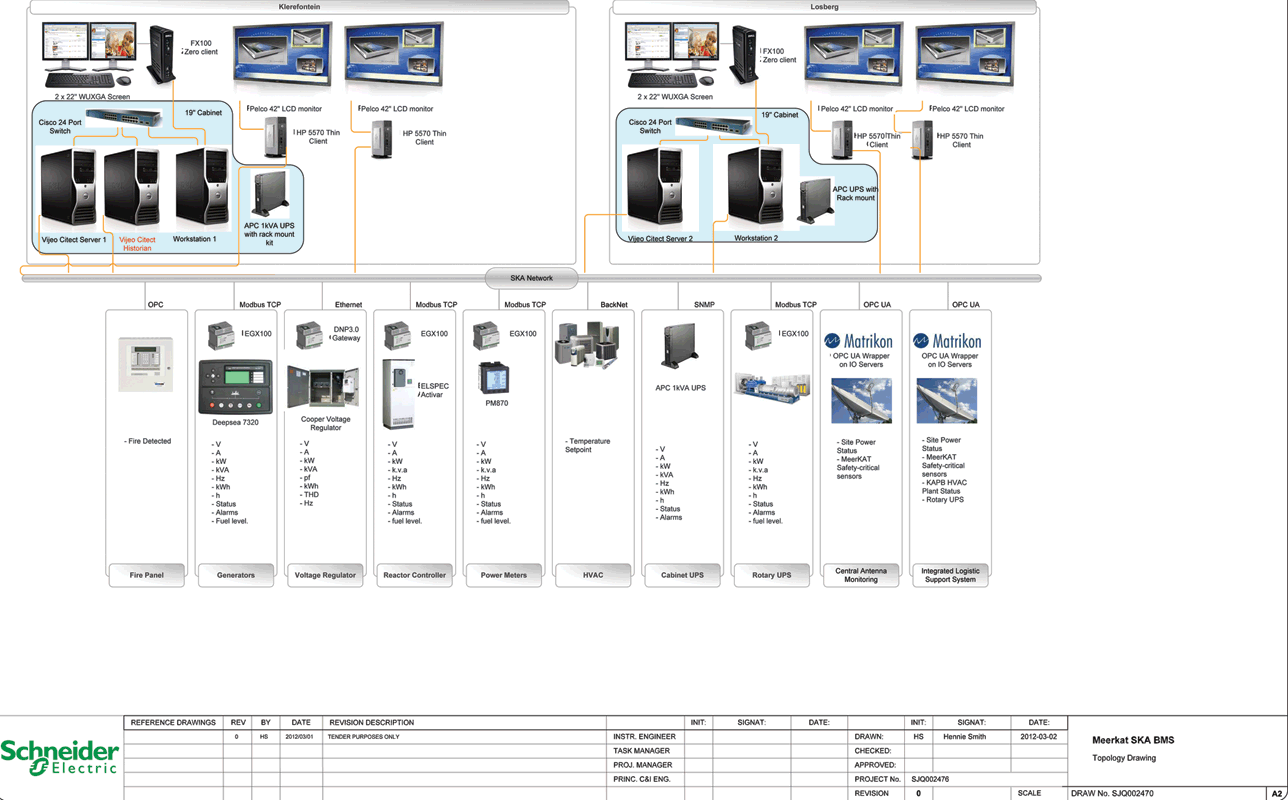Click the Klerefontein FX100 Zero client tower
The height and width of the screenshot is (800, 1288).
pyautogui.click(x=161, y=56)
